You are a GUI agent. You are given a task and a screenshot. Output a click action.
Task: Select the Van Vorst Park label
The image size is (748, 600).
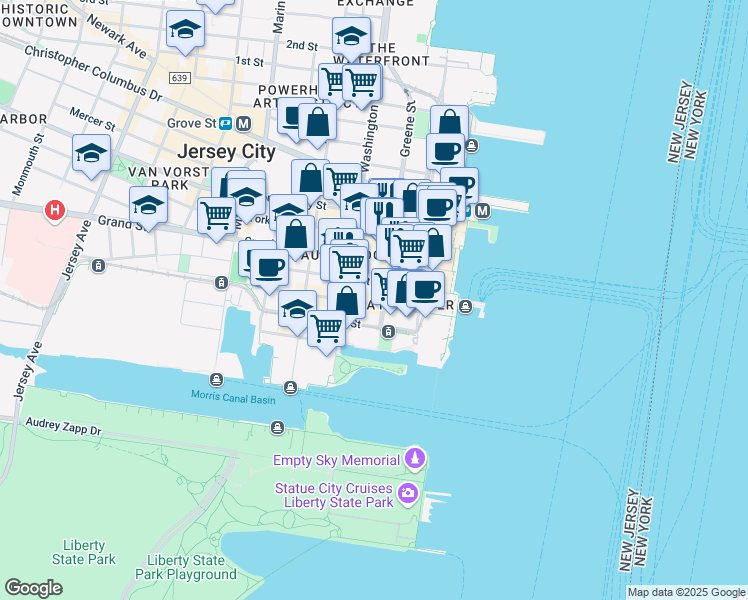click(x=168, y=178)
